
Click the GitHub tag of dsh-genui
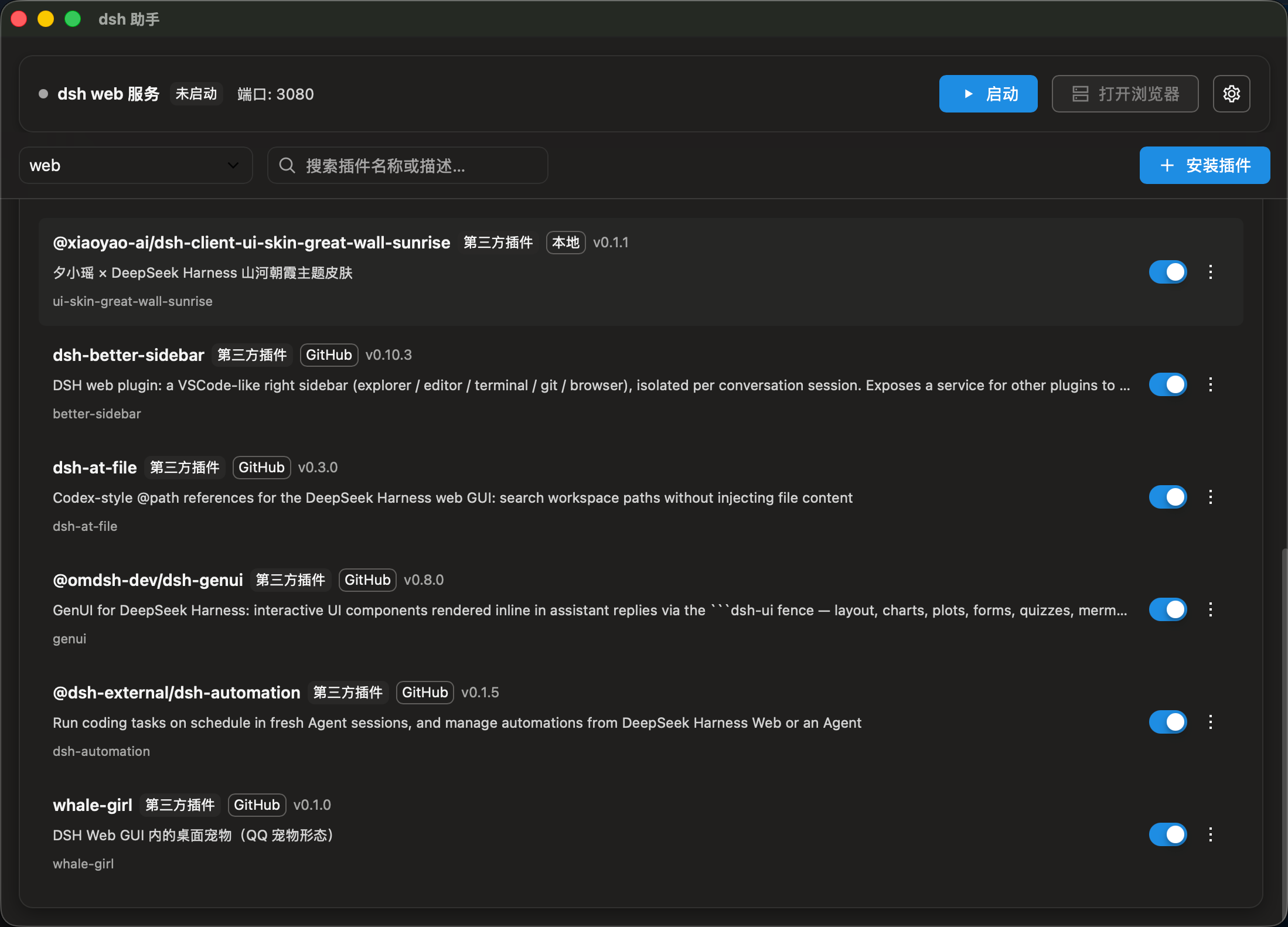coord(367,580)
